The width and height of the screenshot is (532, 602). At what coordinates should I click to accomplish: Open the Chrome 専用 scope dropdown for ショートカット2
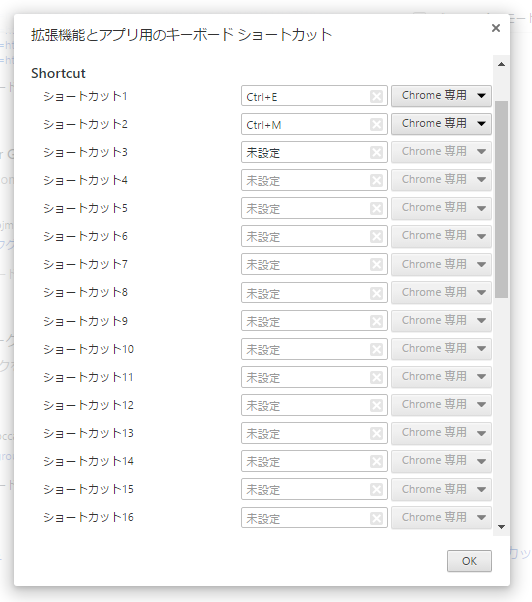[441, 124]
